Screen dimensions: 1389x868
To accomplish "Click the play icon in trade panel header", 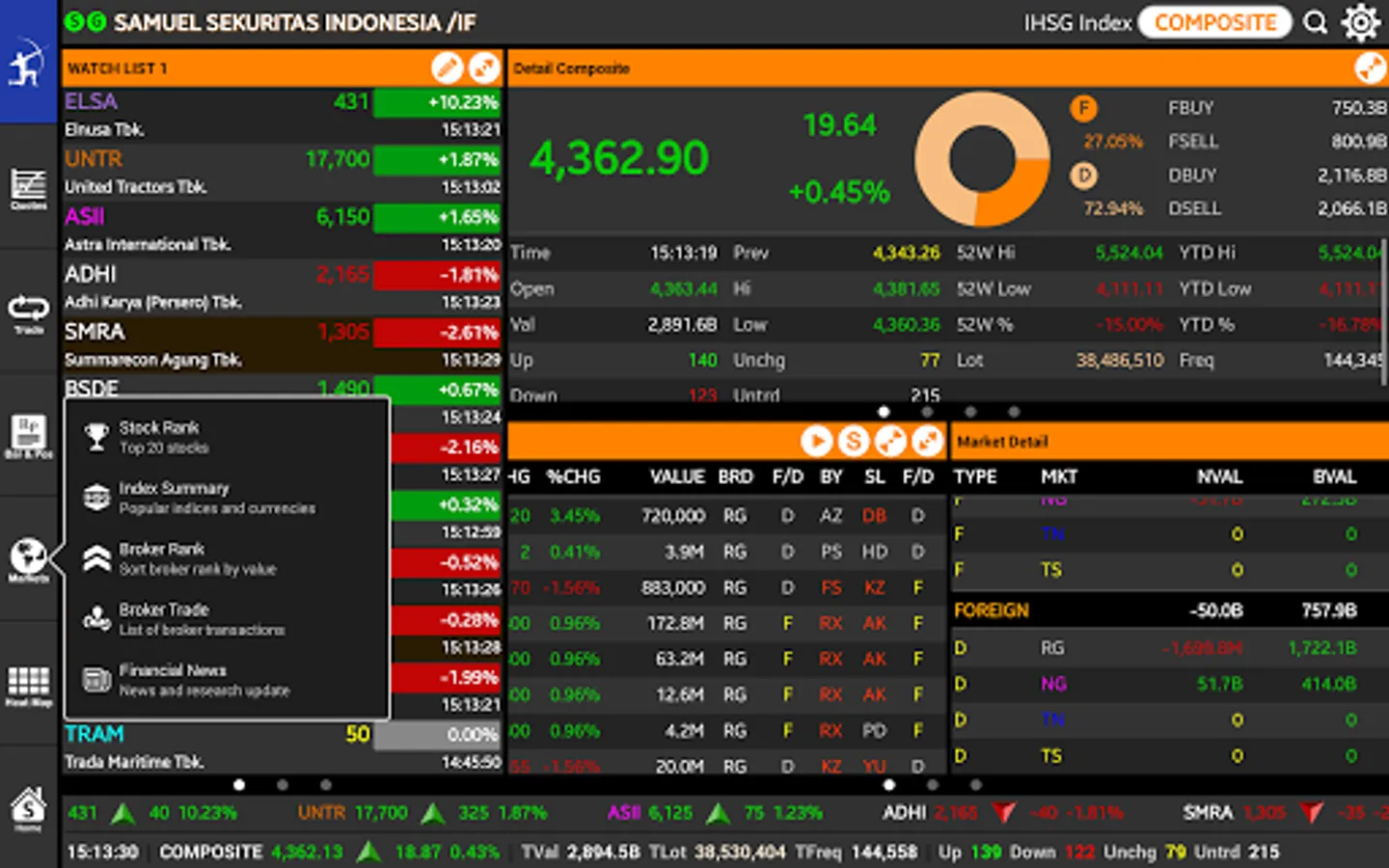I will pos(816,441).
